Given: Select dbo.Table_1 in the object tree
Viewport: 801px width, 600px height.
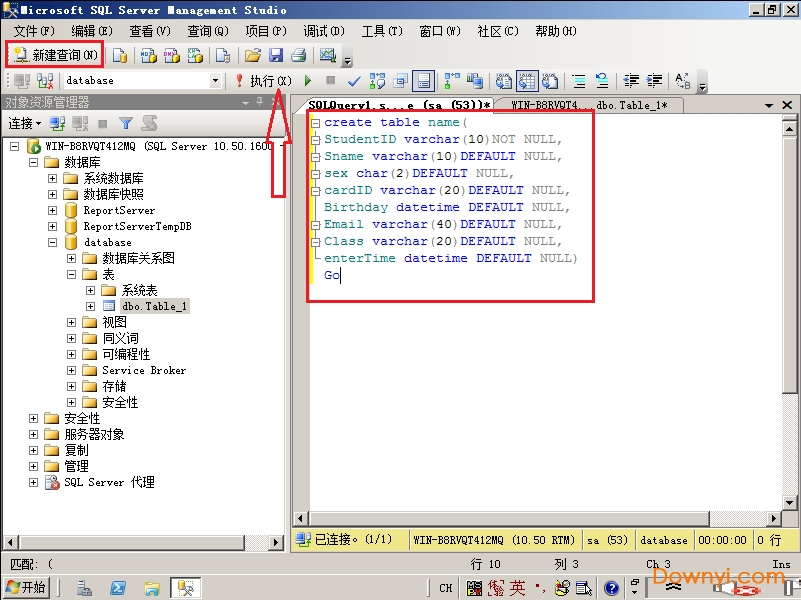Looking at the screenshot, I should coord(154,306).
